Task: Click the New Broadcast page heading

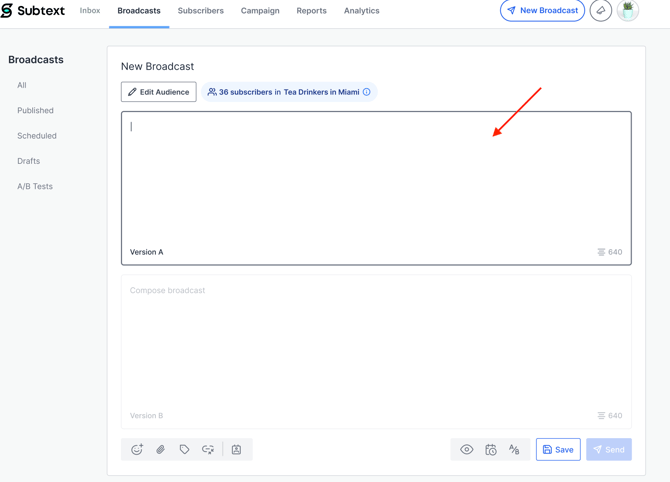Action: point(157,66)
